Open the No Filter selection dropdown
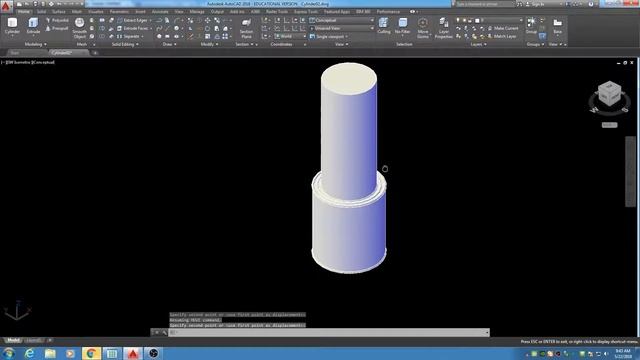Viewport: 640px width, 360px height. [402, 26]
